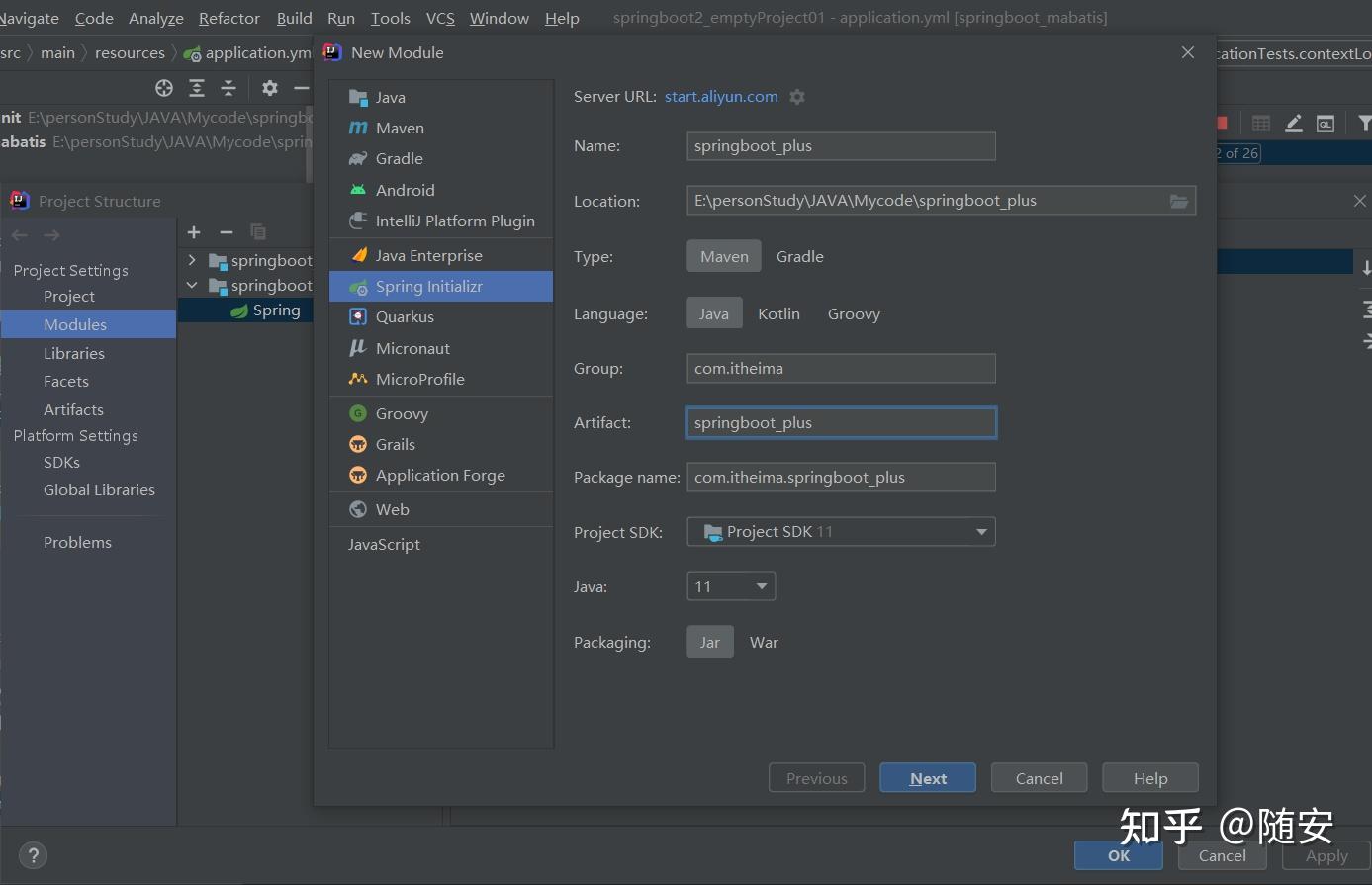Open Server URL settings gear

tap(797, 97)
